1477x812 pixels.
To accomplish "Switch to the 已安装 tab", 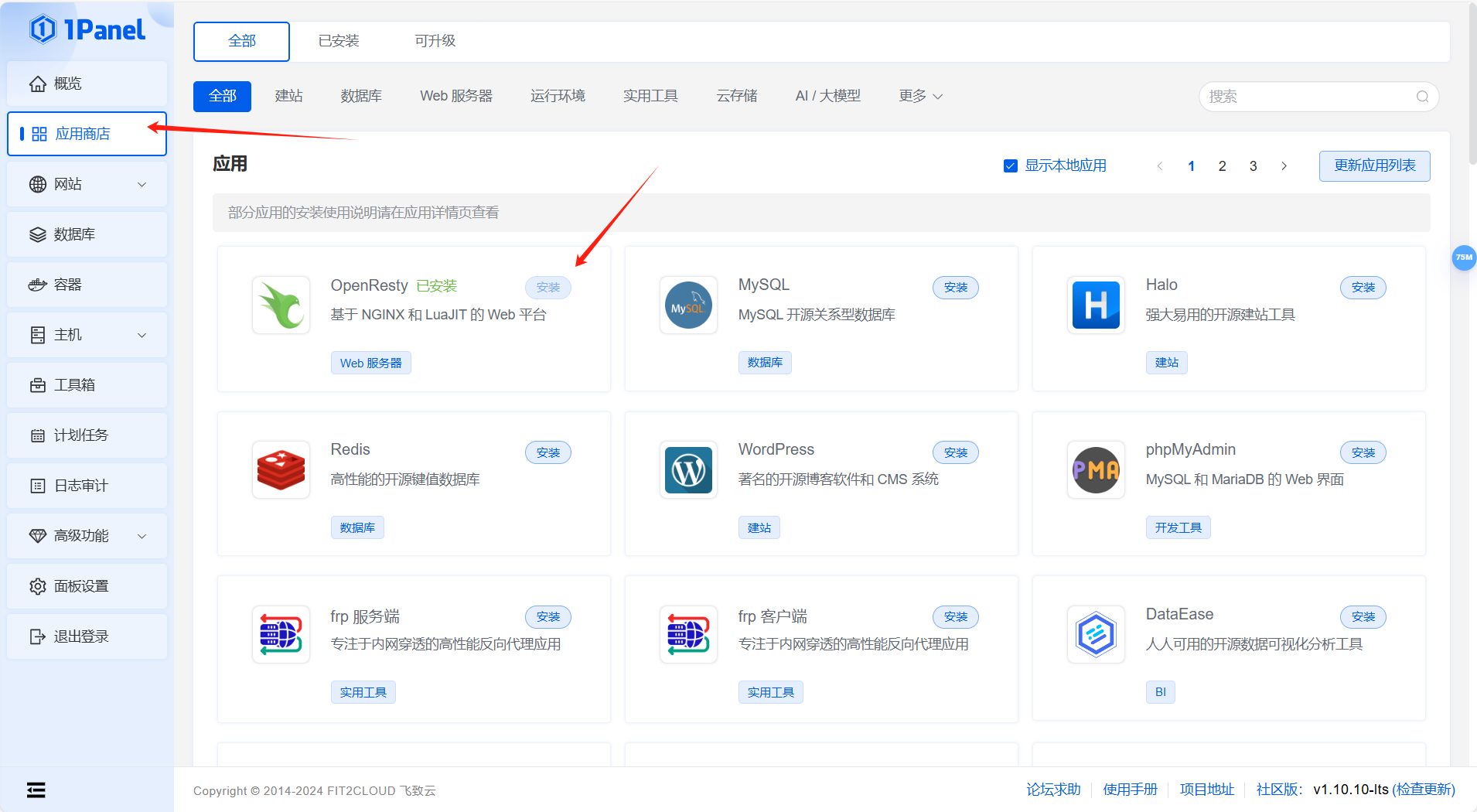I will 339,41.
